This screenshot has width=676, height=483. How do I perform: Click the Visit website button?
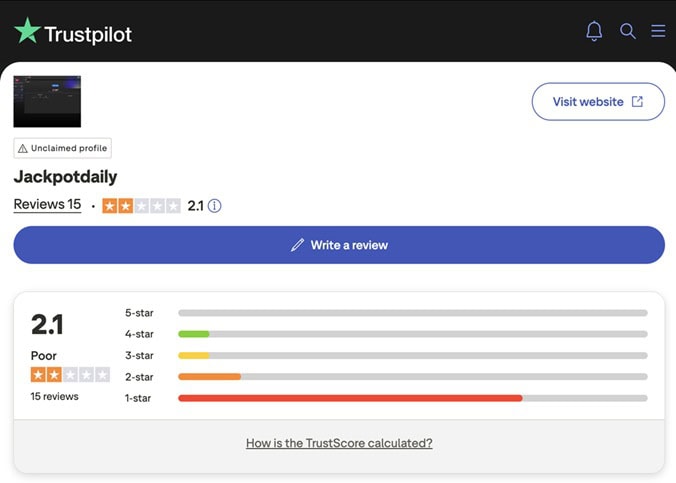tap(598, 102)
